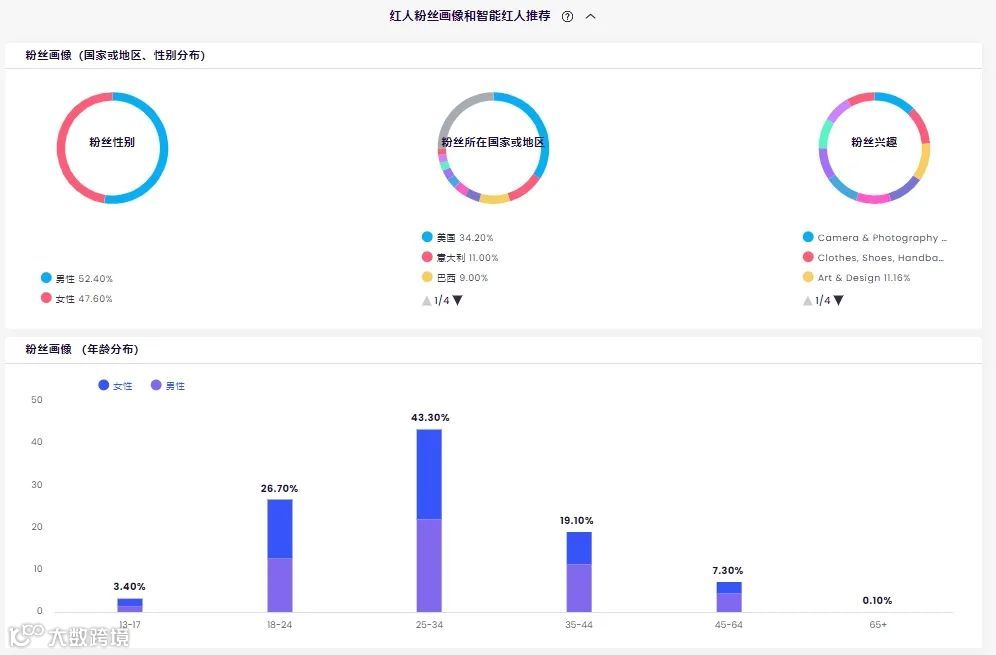Click the 7.30% value label
This screenshot has height=655, width=996.
tap(728, 571)
